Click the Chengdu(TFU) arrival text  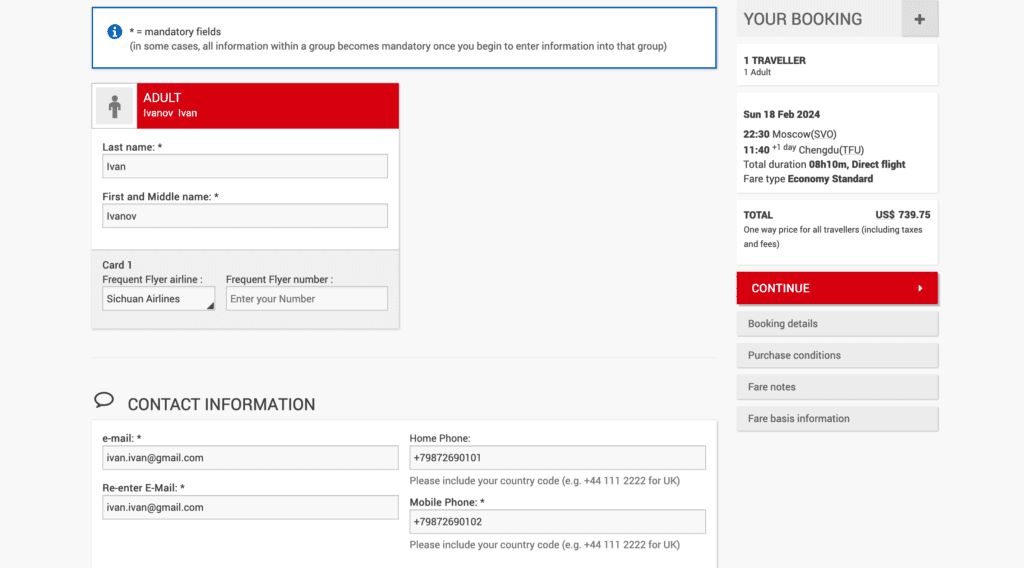click(831, 150)
